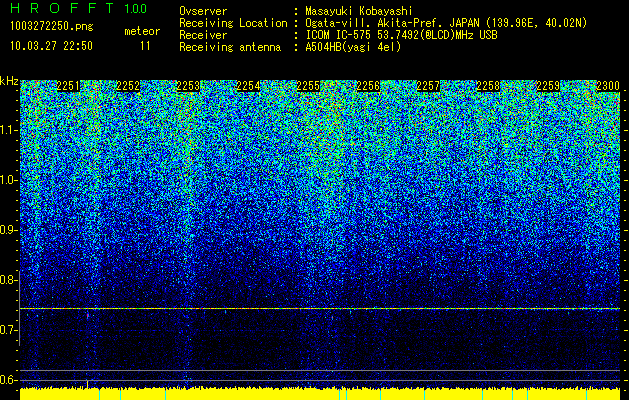This screenshot has width=629, height=400.
Task: Click the 2251 time marker
Action: (68, 86)
